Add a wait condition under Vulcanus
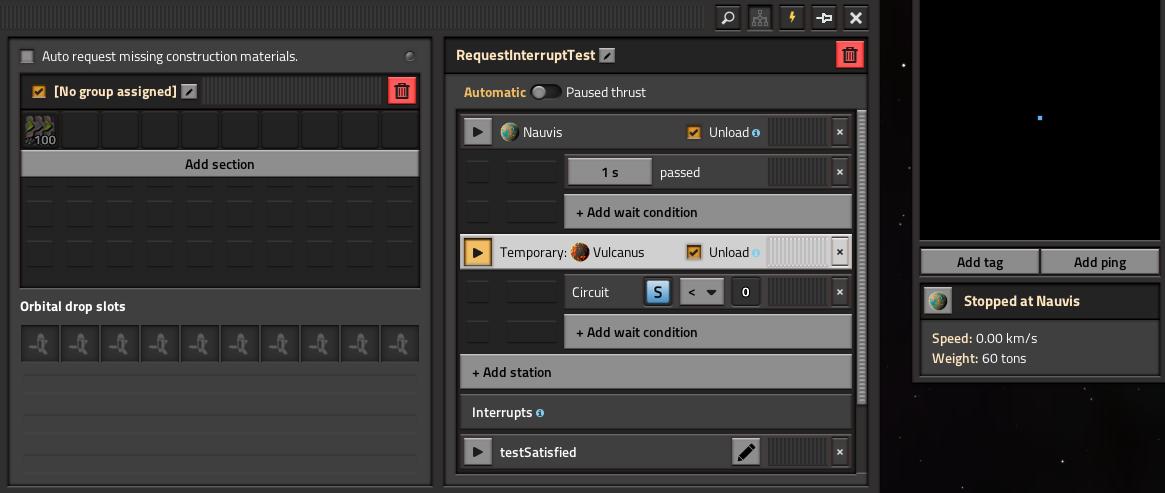This screenshot has width=1165, height=493. pyautogui.click(x=708, y=332)
